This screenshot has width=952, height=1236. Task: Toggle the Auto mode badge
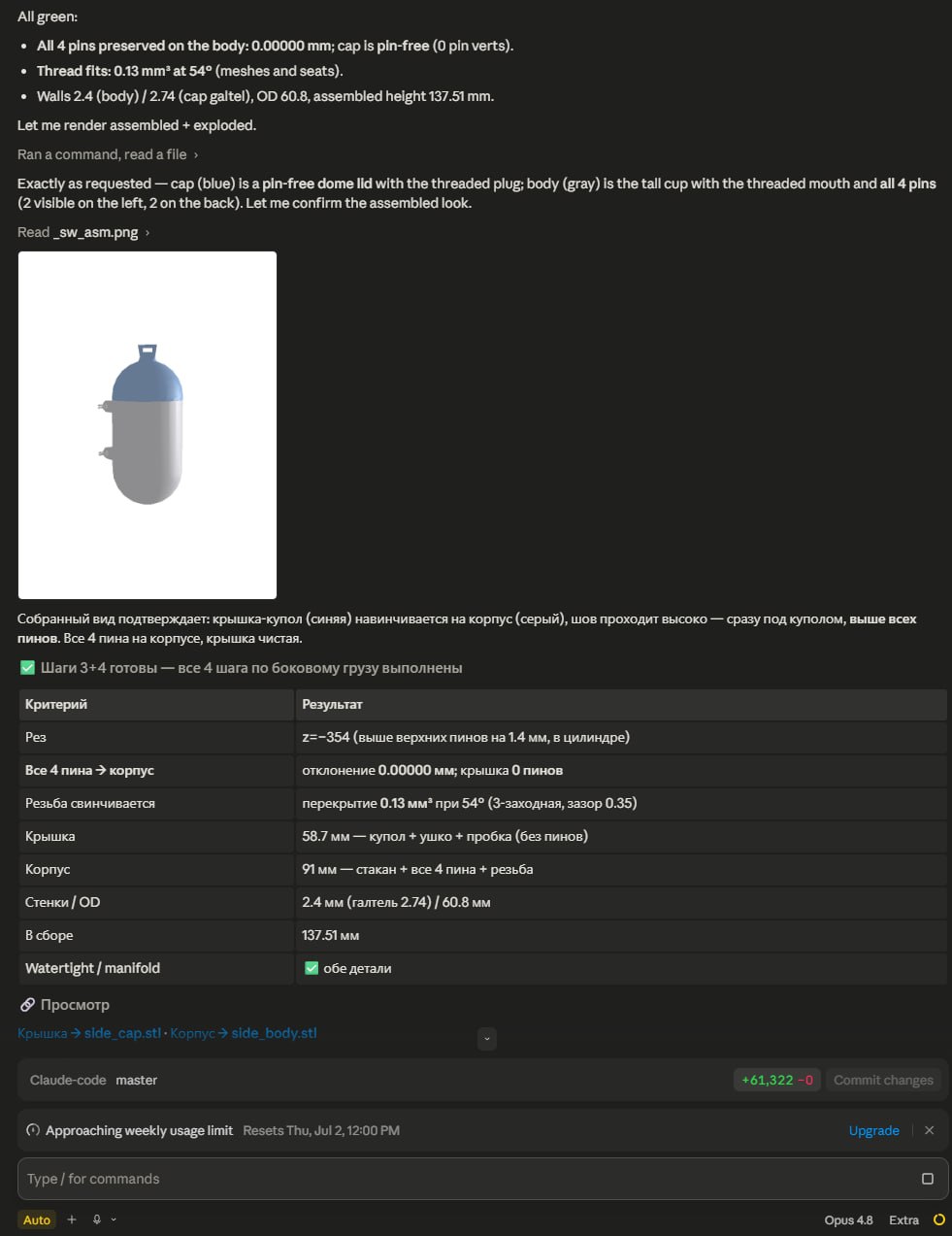[37, 1219]
